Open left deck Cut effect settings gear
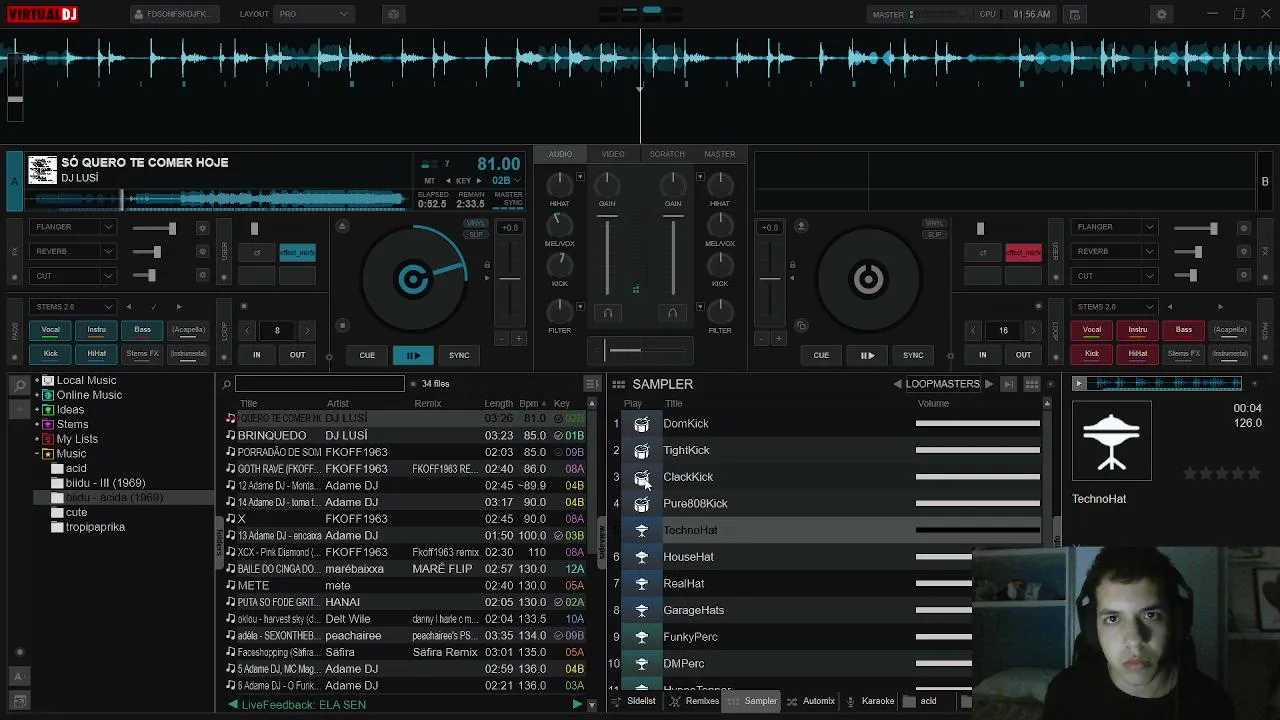 tap(202, 276)
